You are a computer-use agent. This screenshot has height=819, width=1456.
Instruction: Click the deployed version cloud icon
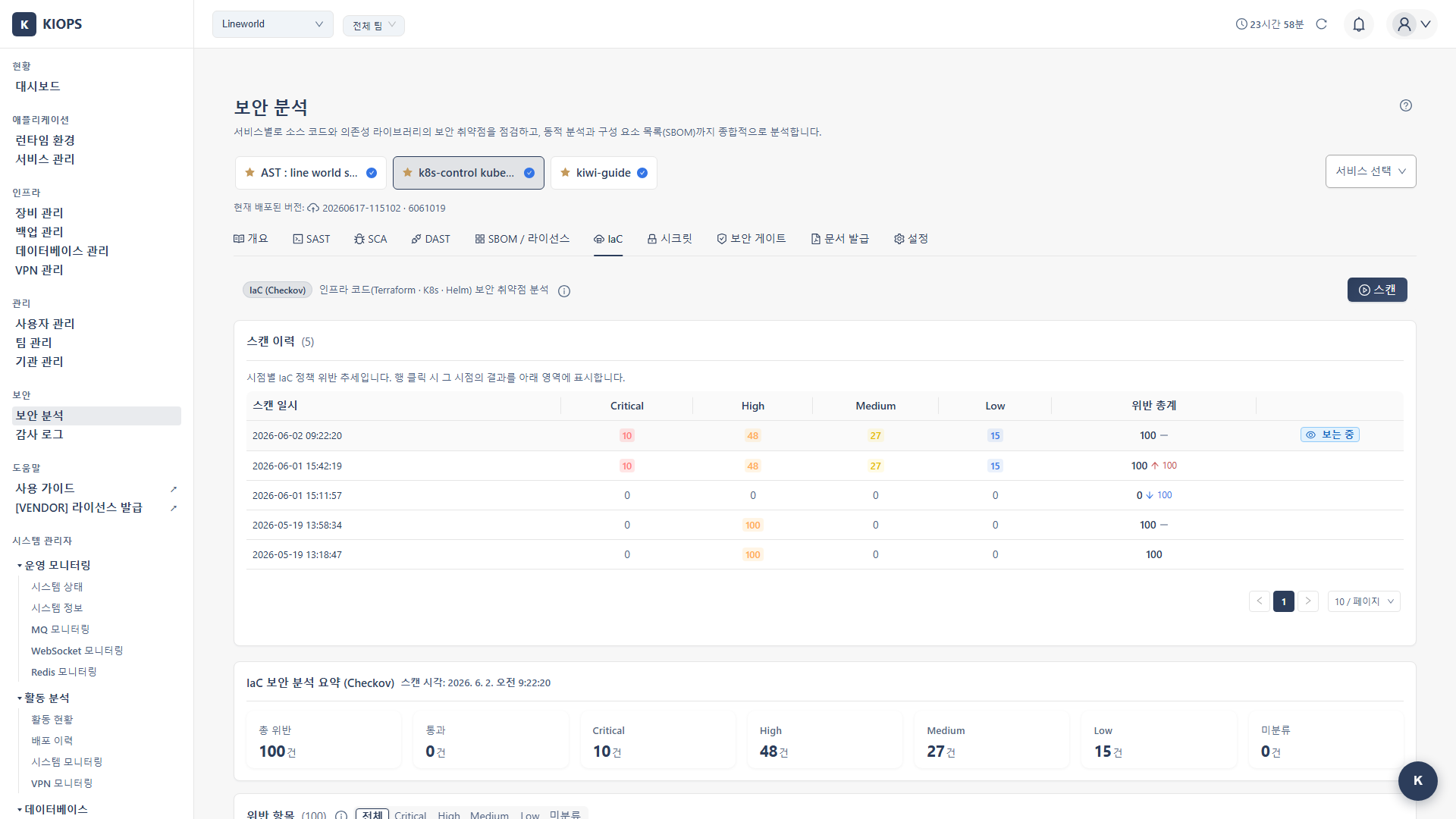(313, 208)
